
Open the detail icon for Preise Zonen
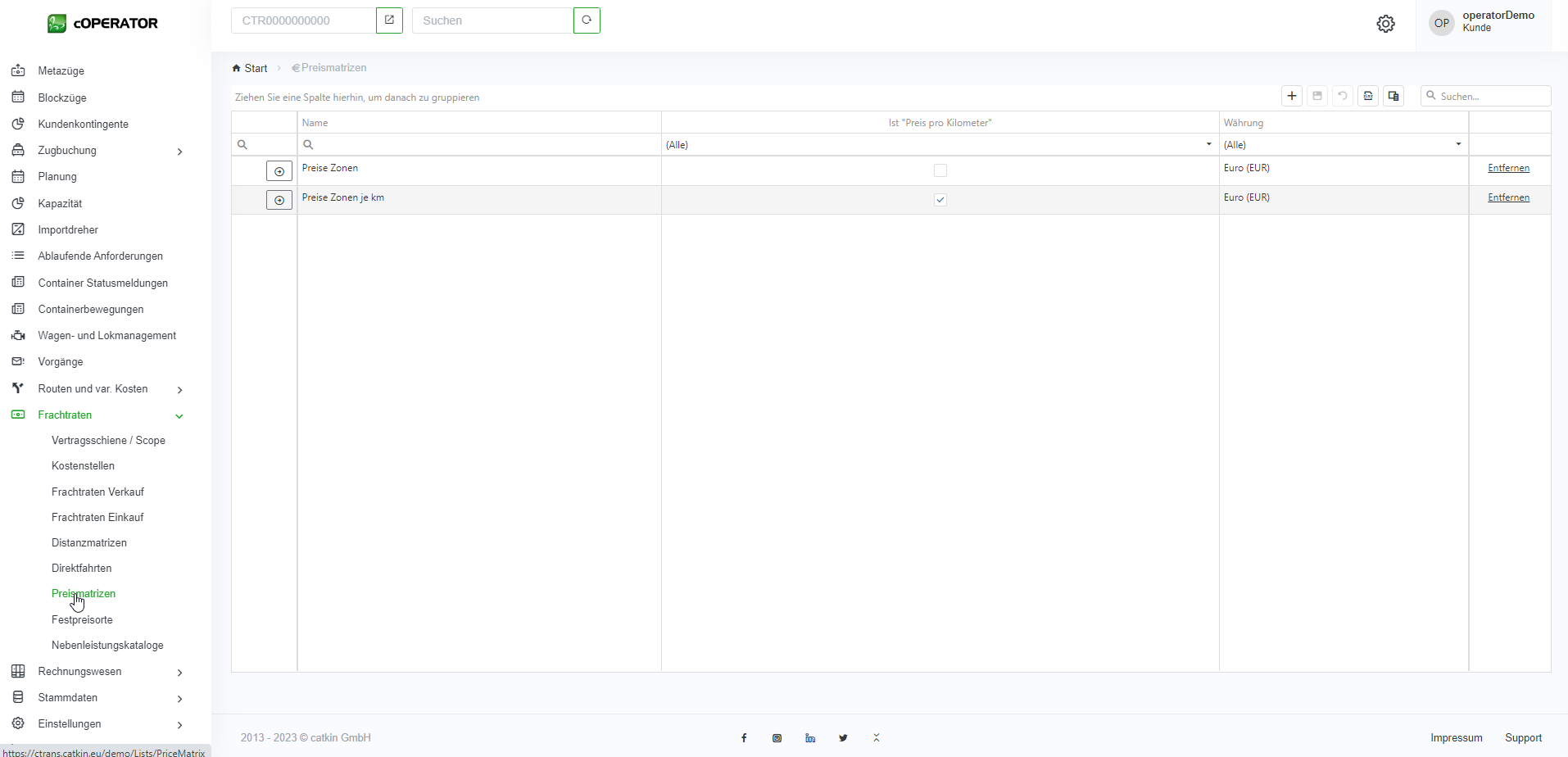click(x=279, y=171)
